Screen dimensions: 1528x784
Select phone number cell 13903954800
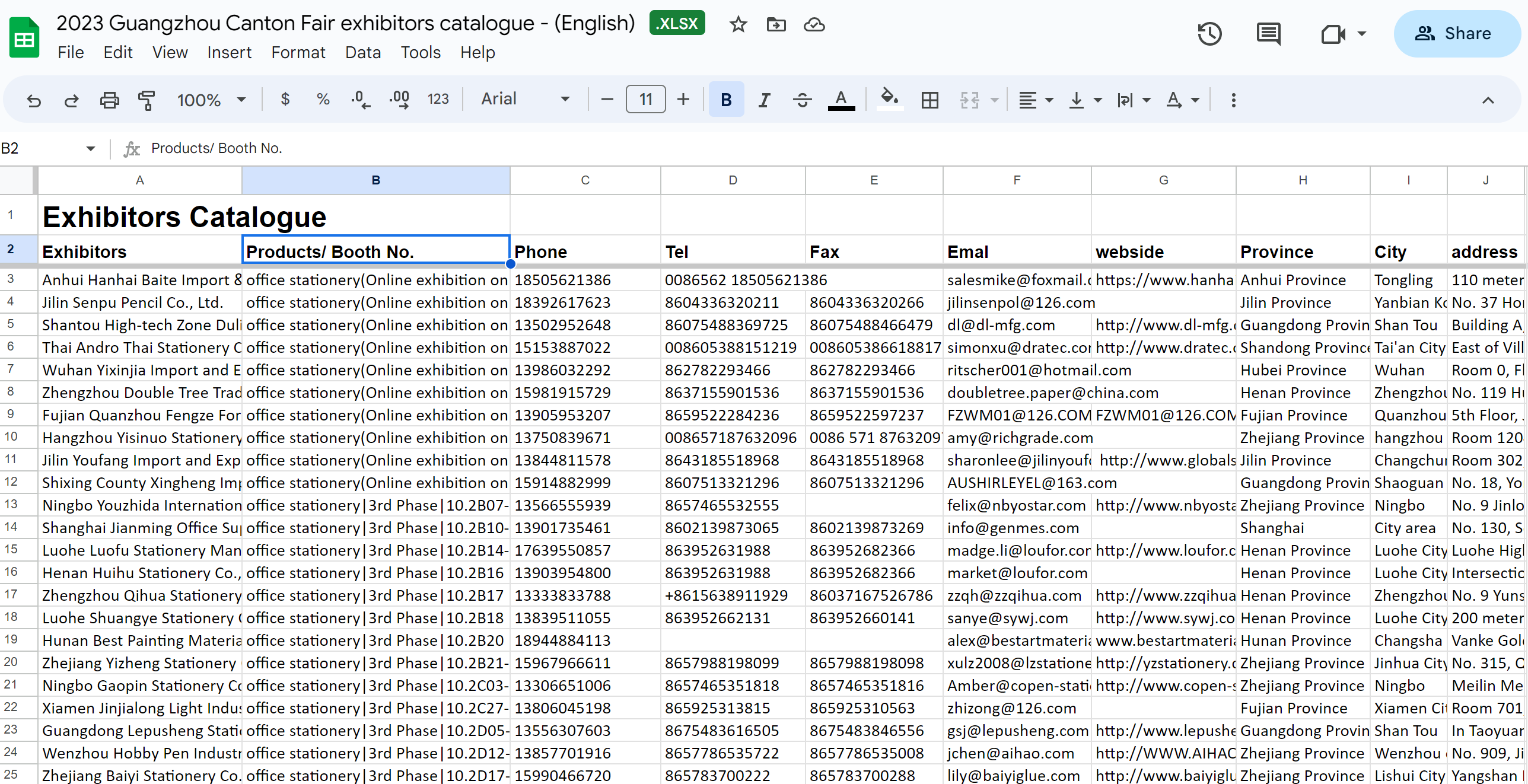(585, 573)
